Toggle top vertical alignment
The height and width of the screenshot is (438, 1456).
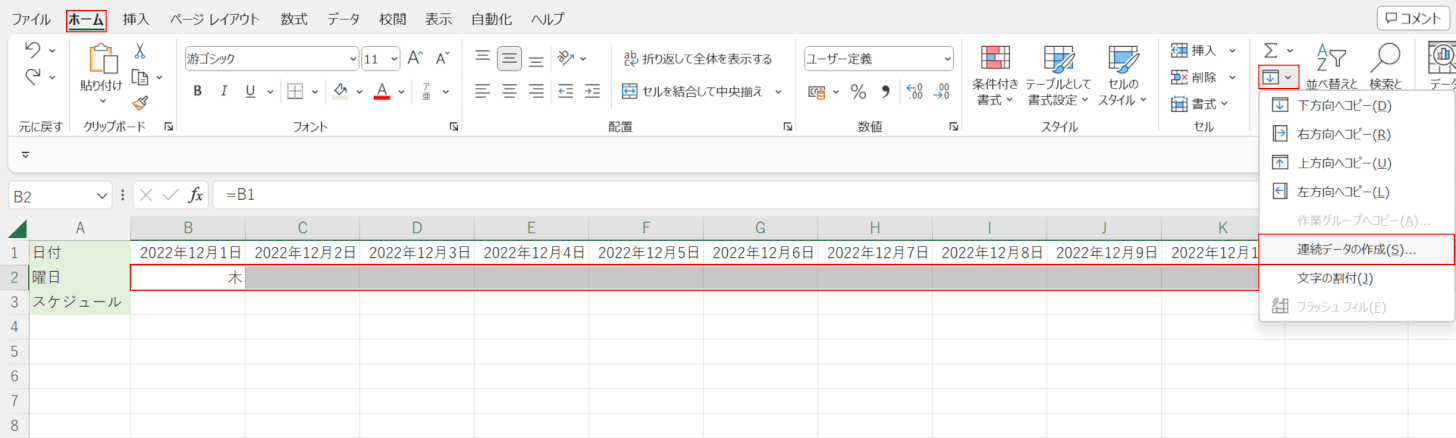483,58
